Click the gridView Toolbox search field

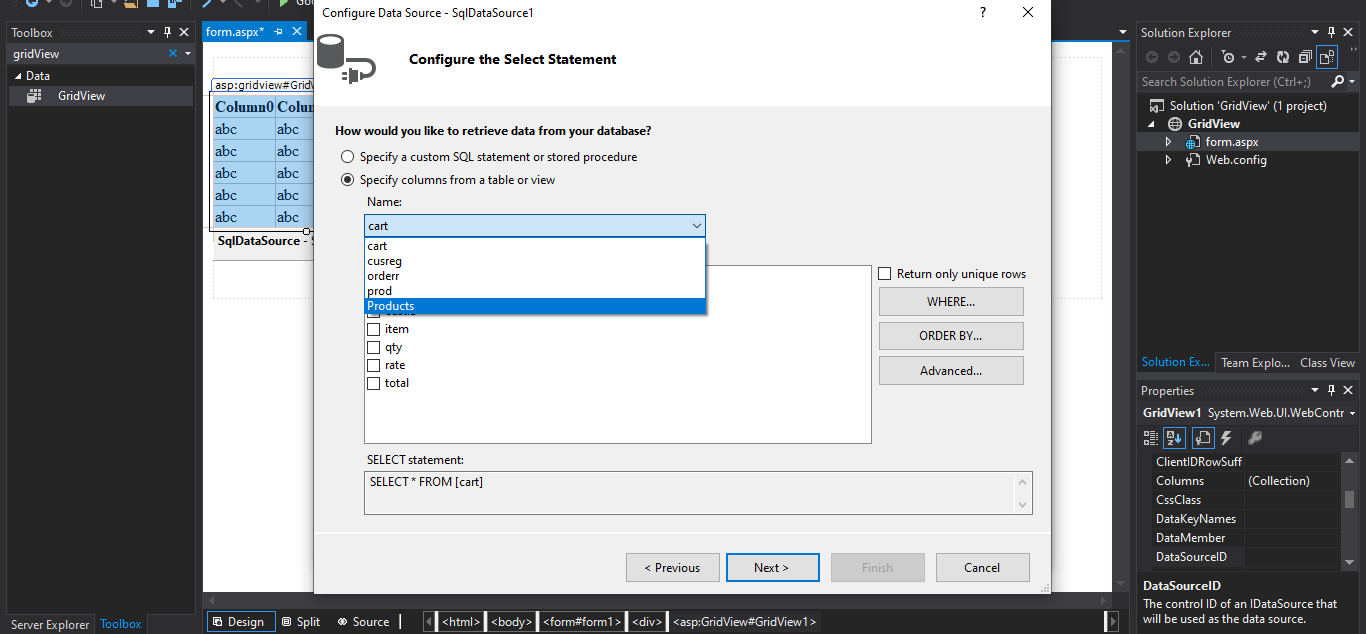(x=86, y=54)
